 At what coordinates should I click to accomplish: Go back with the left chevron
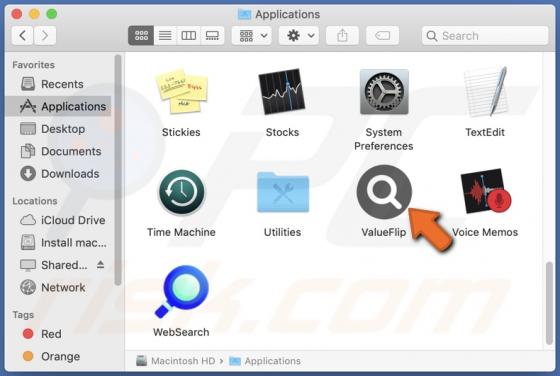click(22, 35)
